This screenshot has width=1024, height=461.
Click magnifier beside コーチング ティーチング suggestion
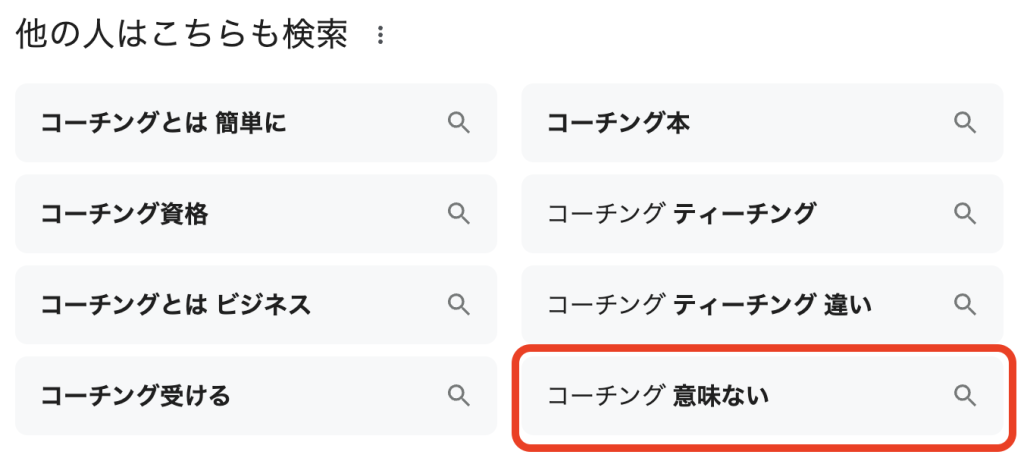tap(964, 214)
